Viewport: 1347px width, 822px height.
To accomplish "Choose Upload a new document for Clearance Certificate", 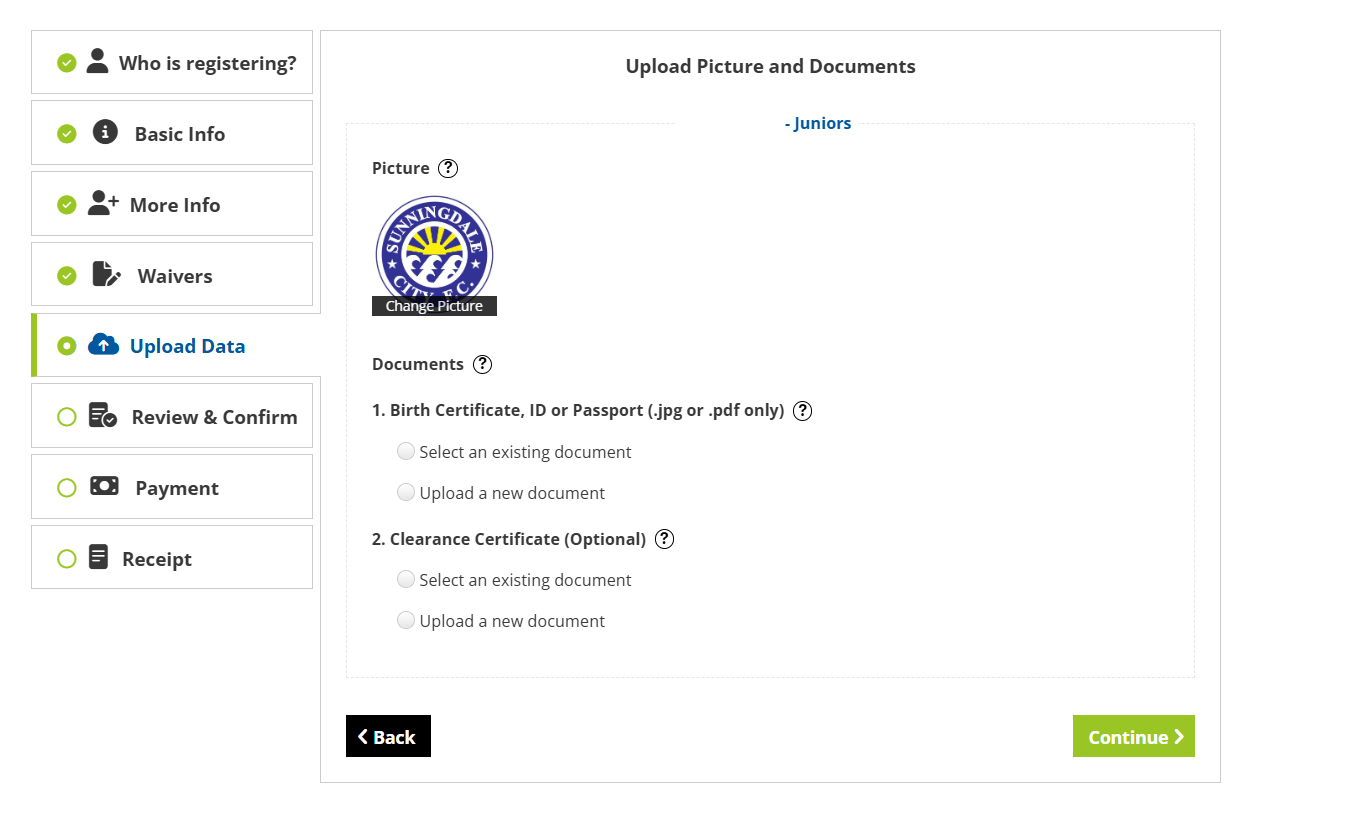I will (x=406, y=620).
